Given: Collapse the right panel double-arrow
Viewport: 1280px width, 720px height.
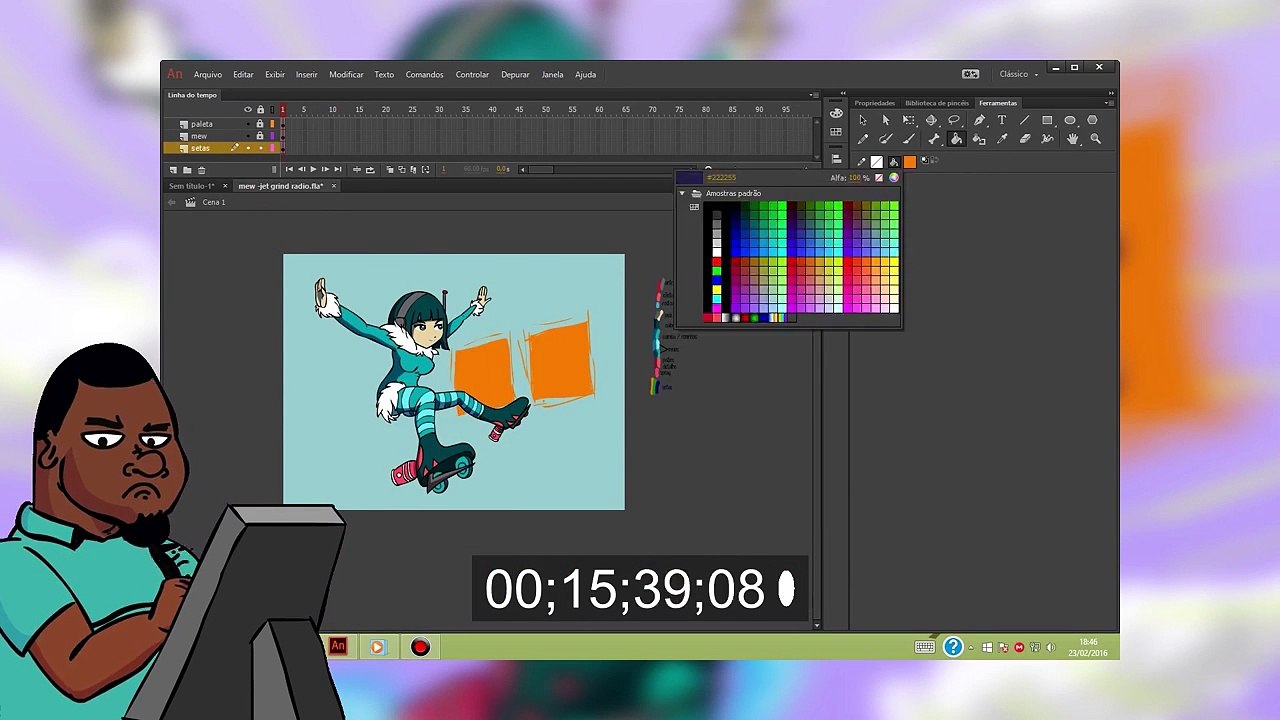Looking at the screenshot, I should pos(1111,93).
